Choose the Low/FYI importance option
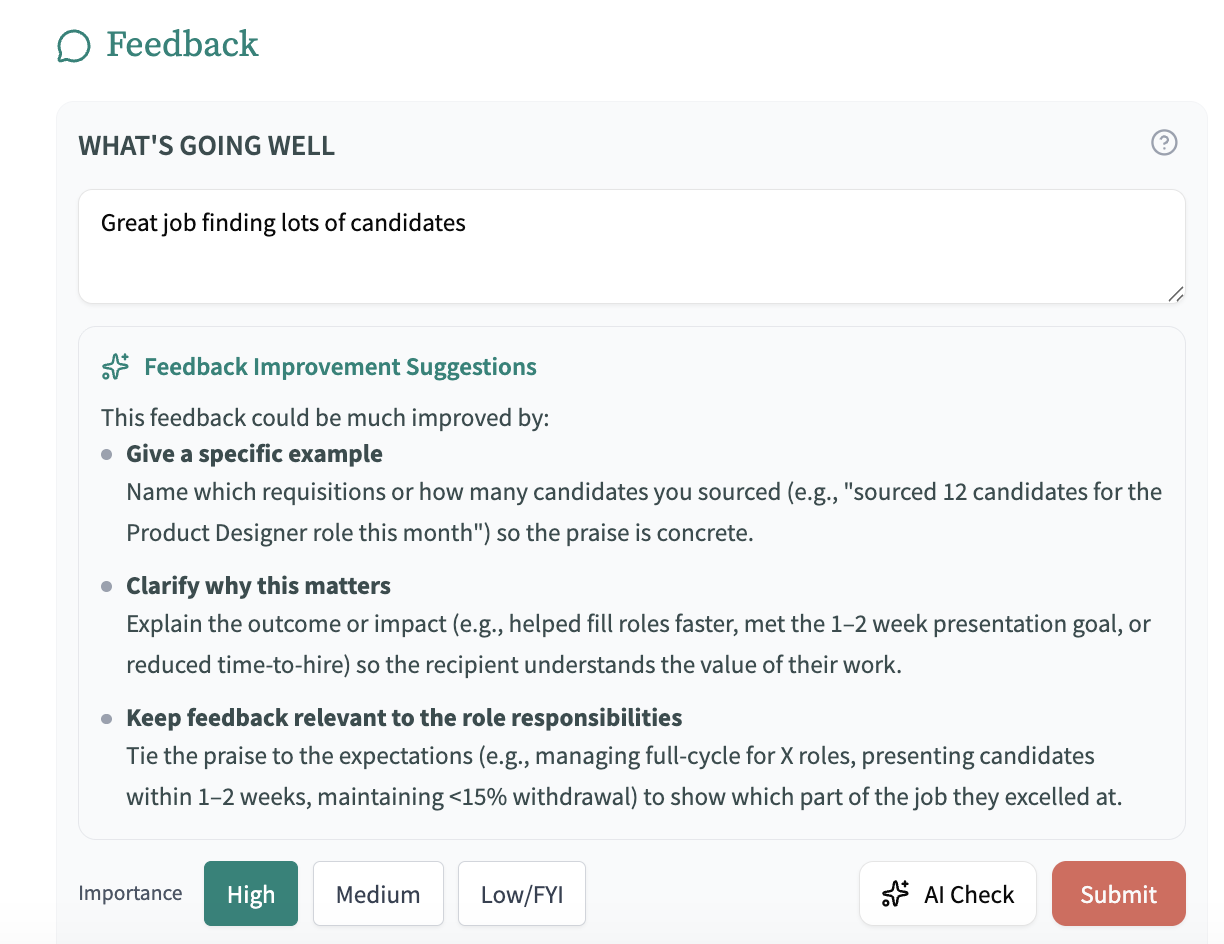This screenshot has height=944, width=1224. coord(522,894)
